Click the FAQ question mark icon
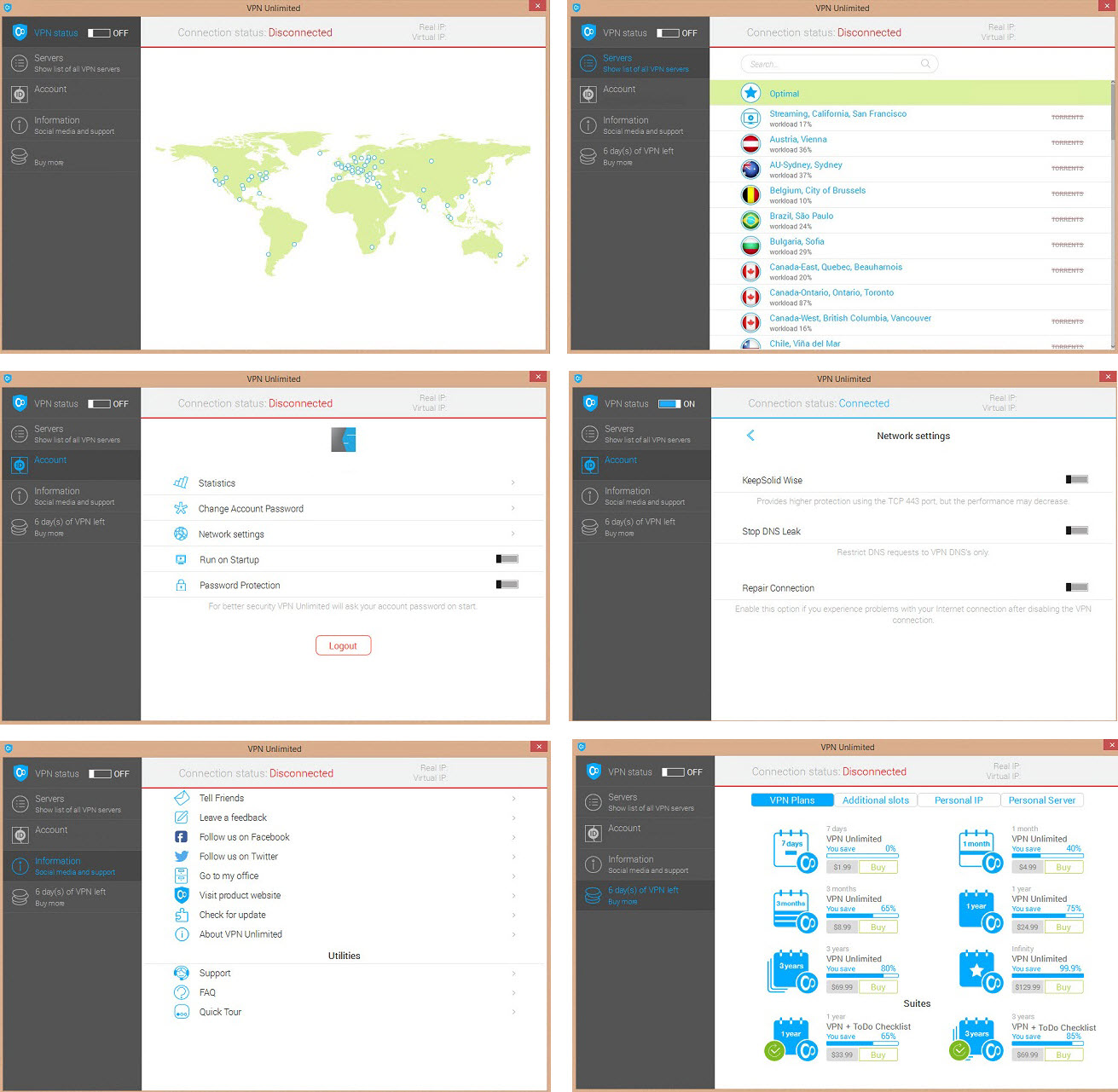Image resolution: width=1118 pixels, height=1092 pixels. [182, 992]
